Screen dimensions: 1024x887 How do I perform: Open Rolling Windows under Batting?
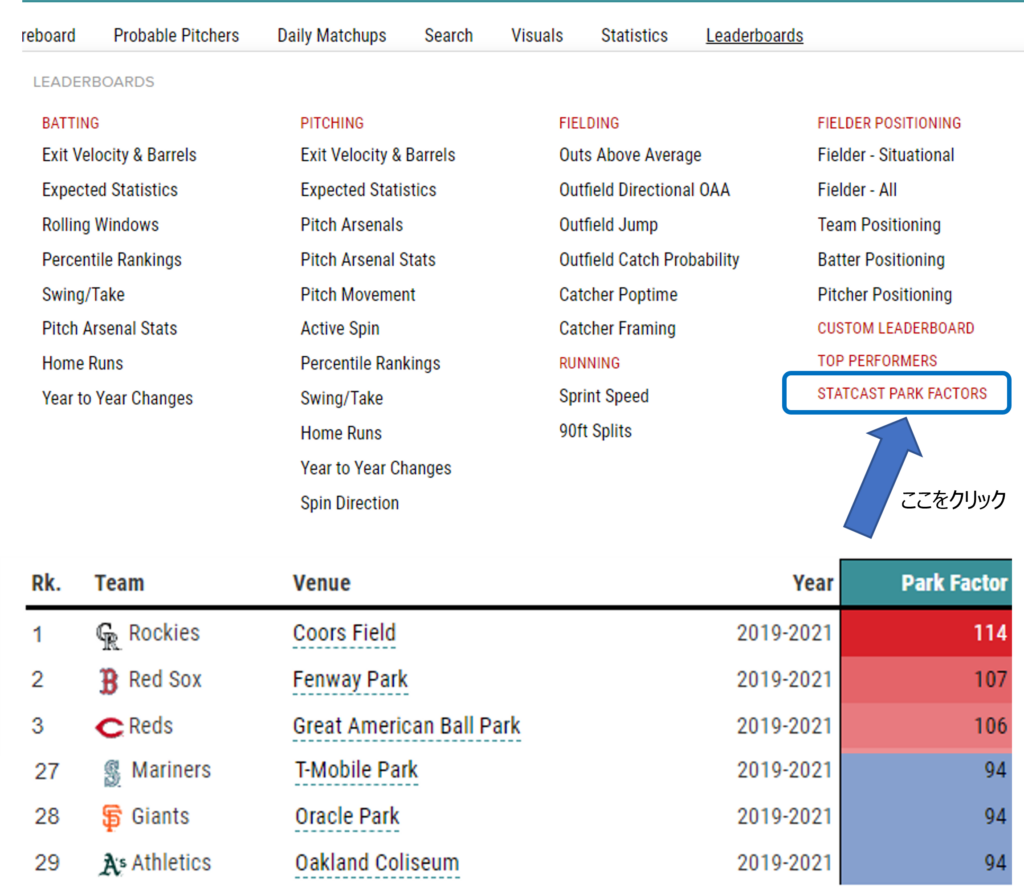pos(100,225)
